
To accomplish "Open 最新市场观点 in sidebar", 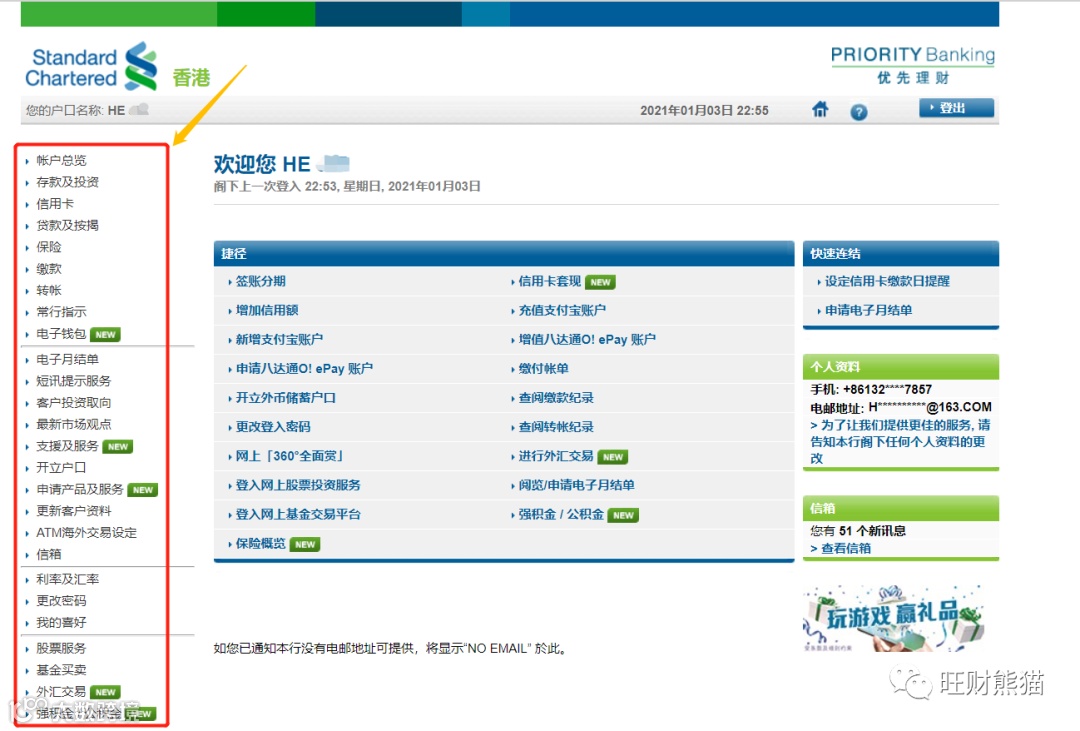I will tap(74, 424).
